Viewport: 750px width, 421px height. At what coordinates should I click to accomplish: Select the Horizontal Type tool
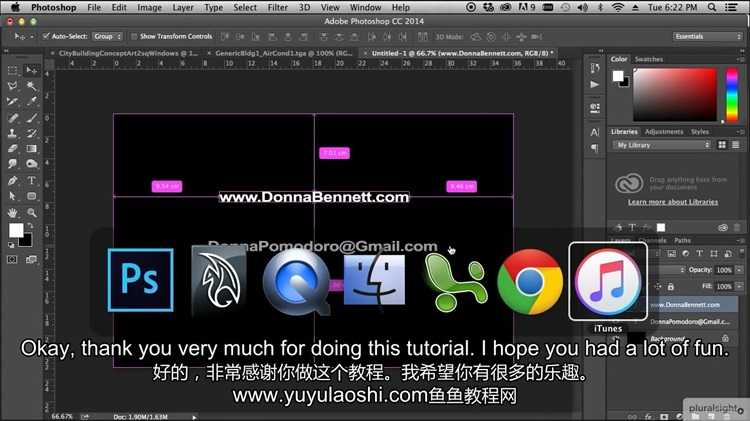[32, 181]
